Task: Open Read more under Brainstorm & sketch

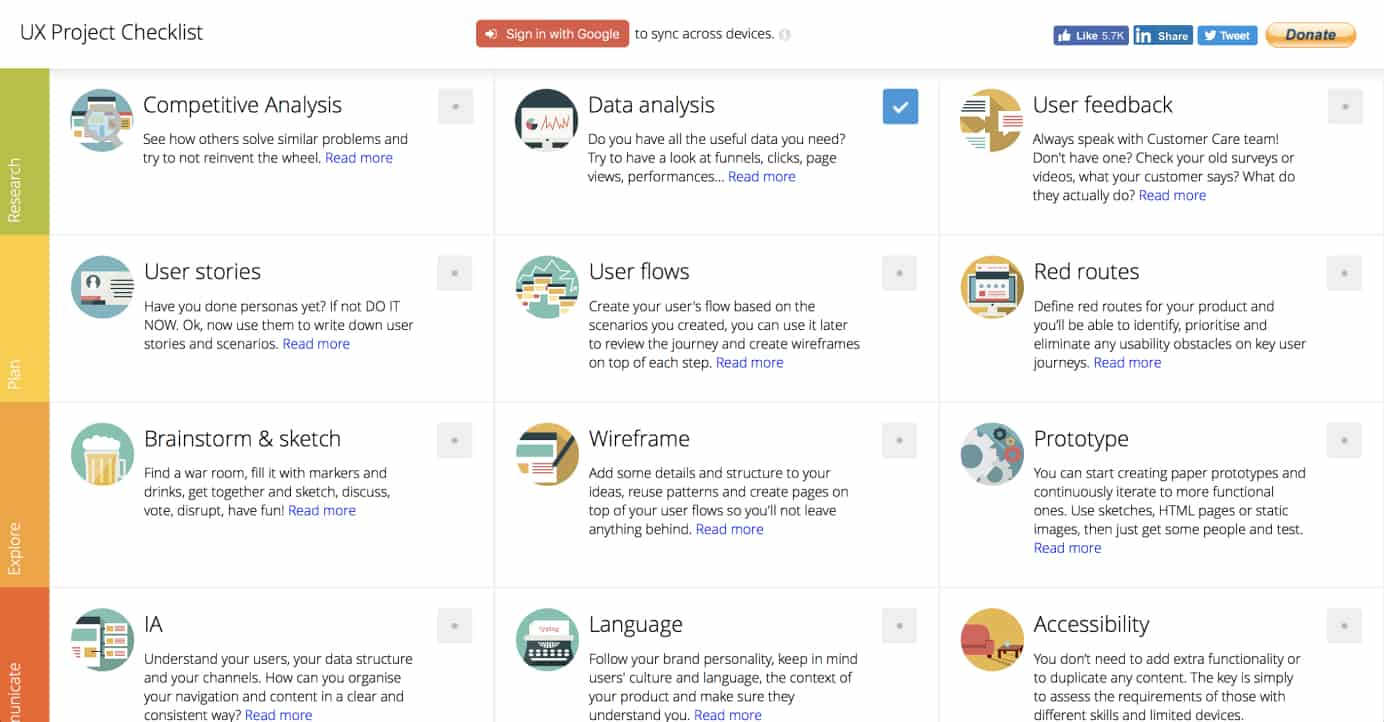Action: click(322, 511)
